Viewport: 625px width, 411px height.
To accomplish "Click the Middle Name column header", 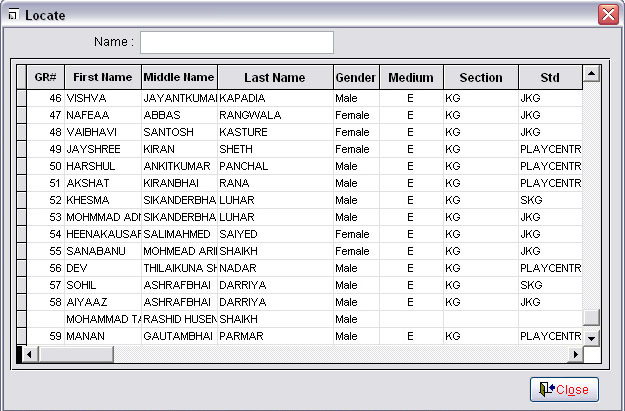I will (x=178, y=78).
